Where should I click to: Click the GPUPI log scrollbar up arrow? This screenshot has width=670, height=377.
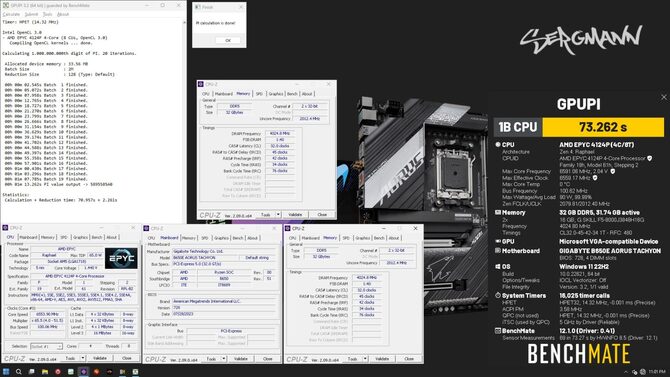184,22
